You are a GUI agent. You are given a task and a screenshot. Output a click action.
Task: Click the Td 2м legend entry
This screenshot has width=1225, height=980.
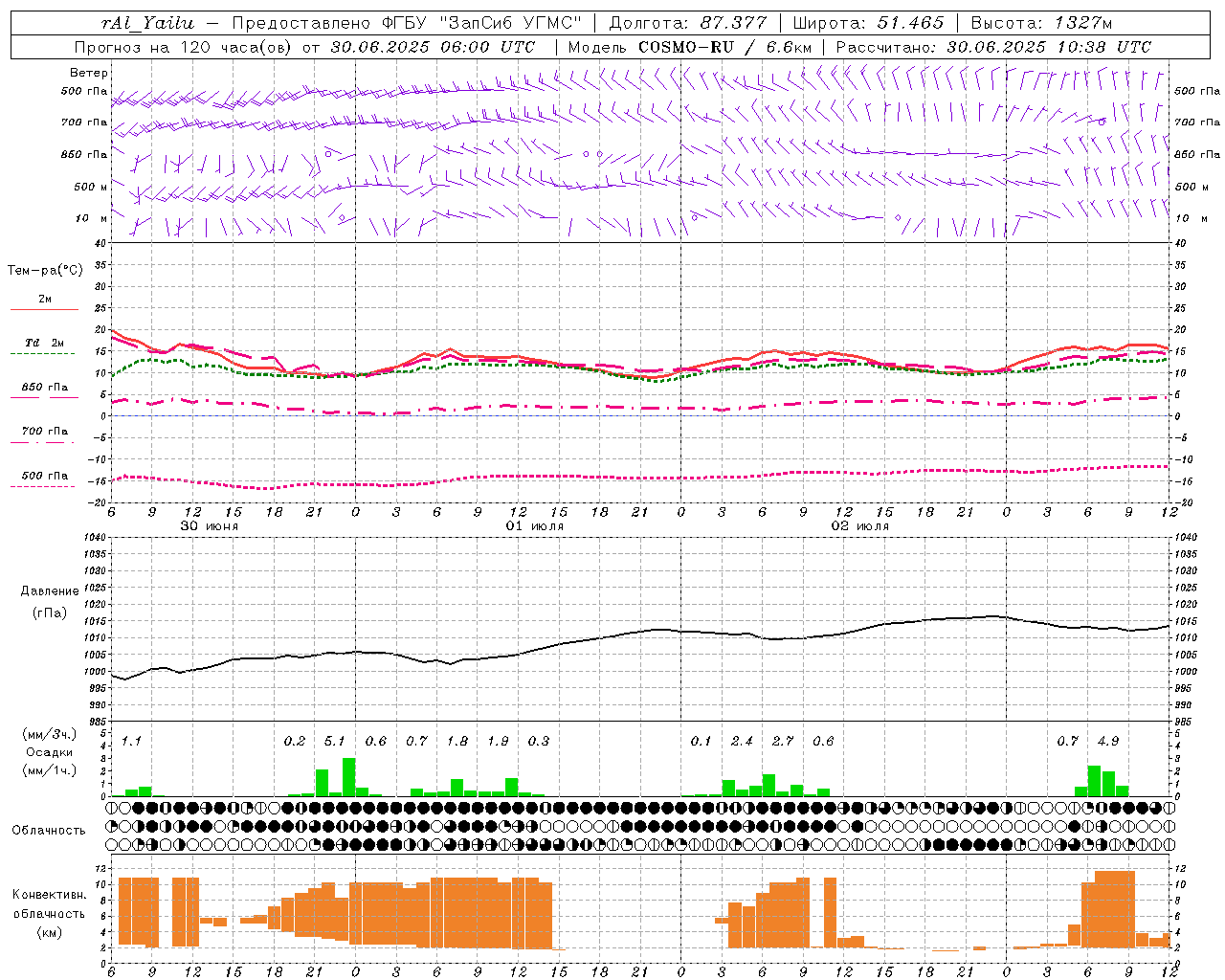click(44, 343)
